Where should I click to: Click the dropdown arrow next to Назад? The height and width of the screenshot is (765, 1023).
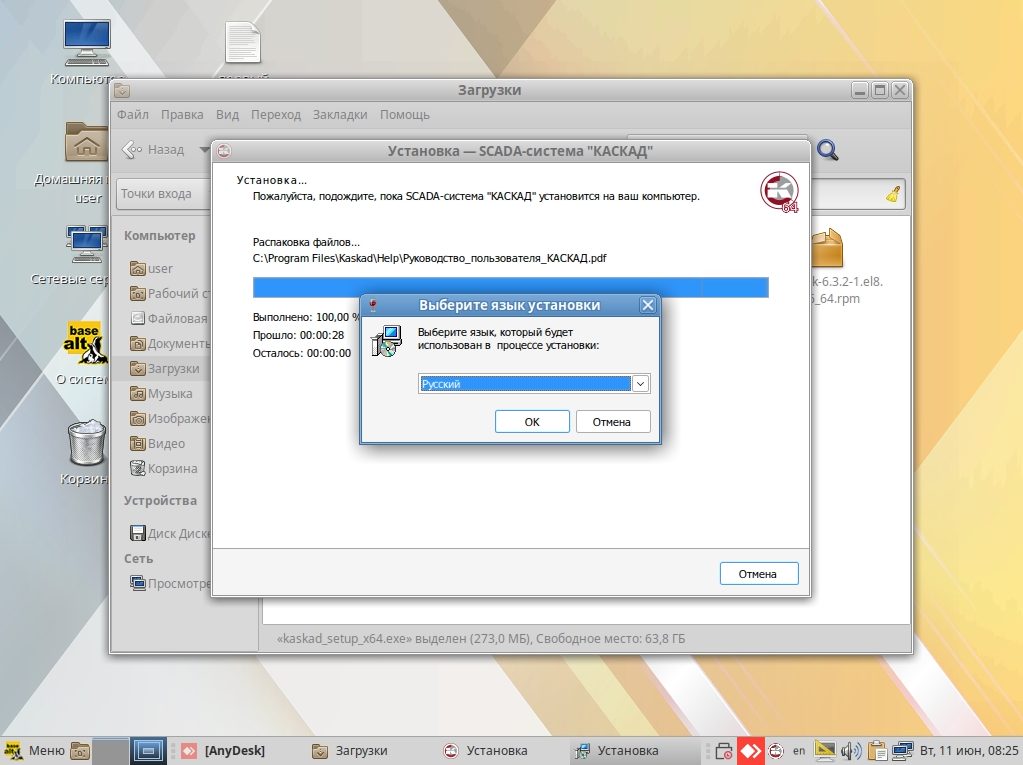tap(204, 150)
